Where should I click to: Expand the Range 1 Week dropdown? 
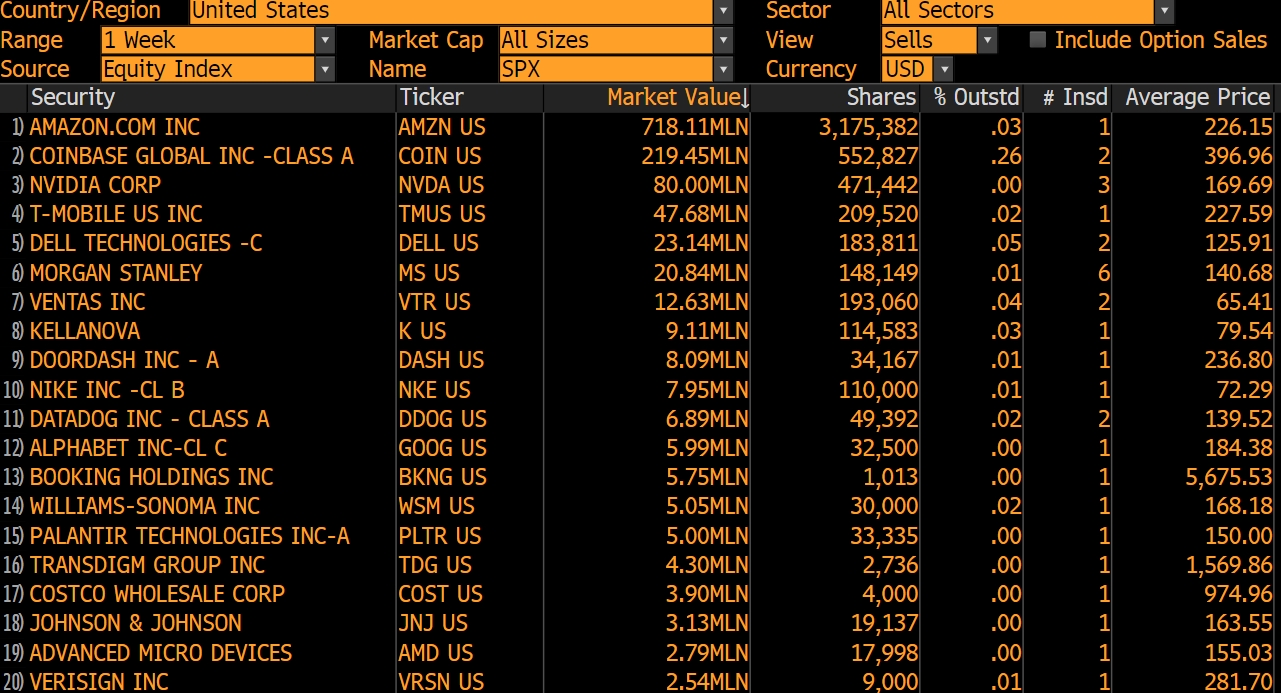pyautogui.click(x=325, y=40)
